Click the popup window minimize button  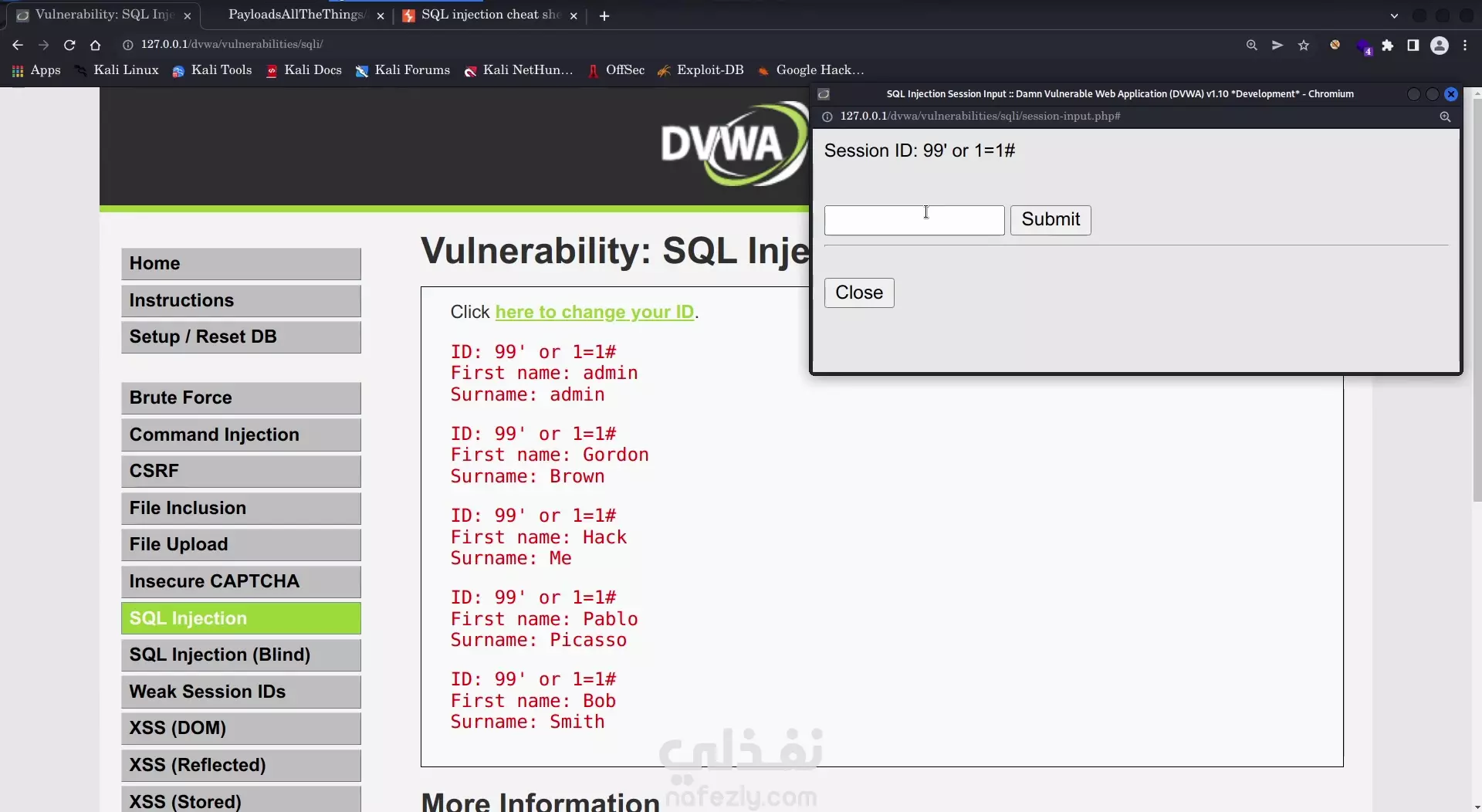(x=1413, y=94)
